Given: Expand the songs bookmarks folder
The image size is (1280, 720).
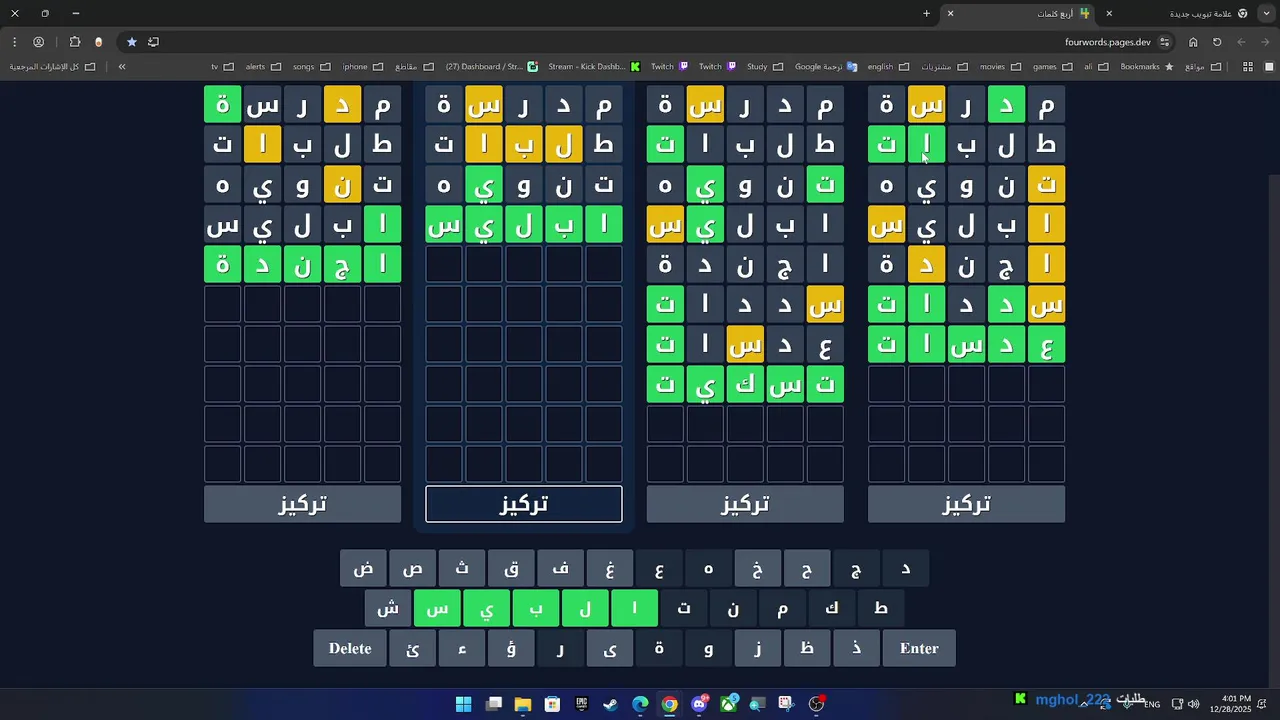Looking at the screenshot, I should coord(312,67).
